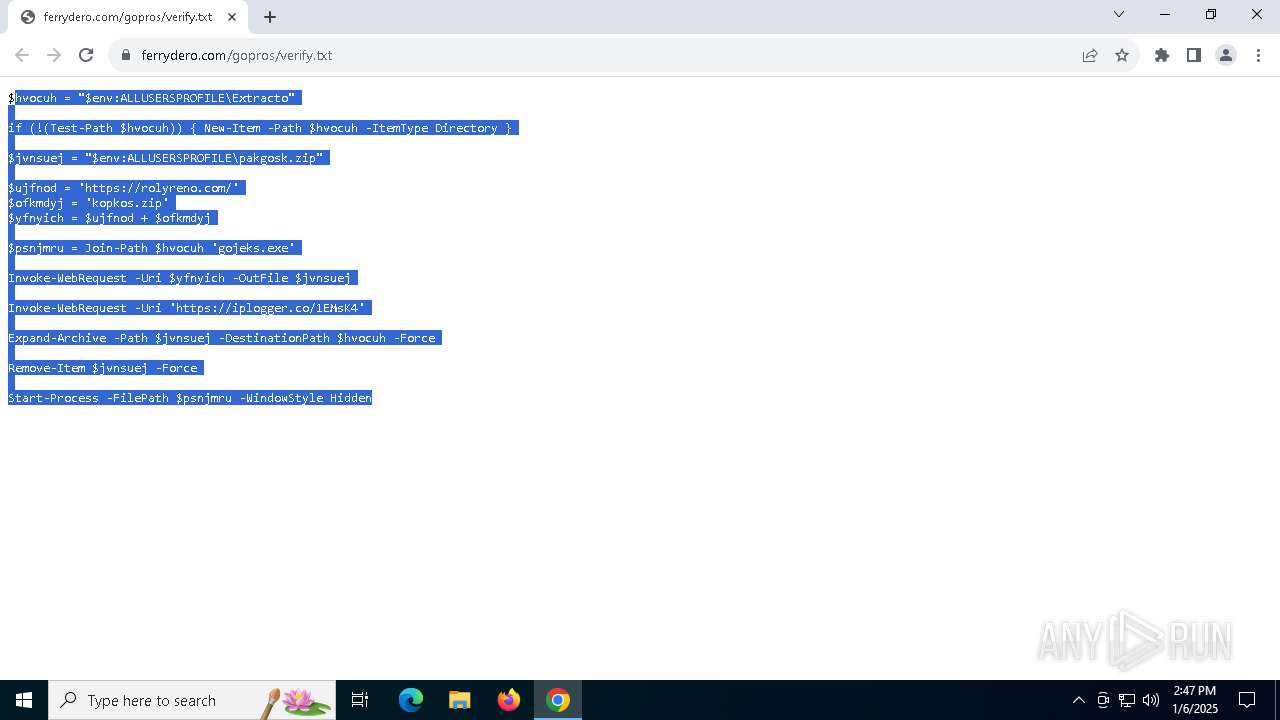1280x720 pixels.
Task: Click the Expand-Archive command line
Action: [x=225, y=338]
